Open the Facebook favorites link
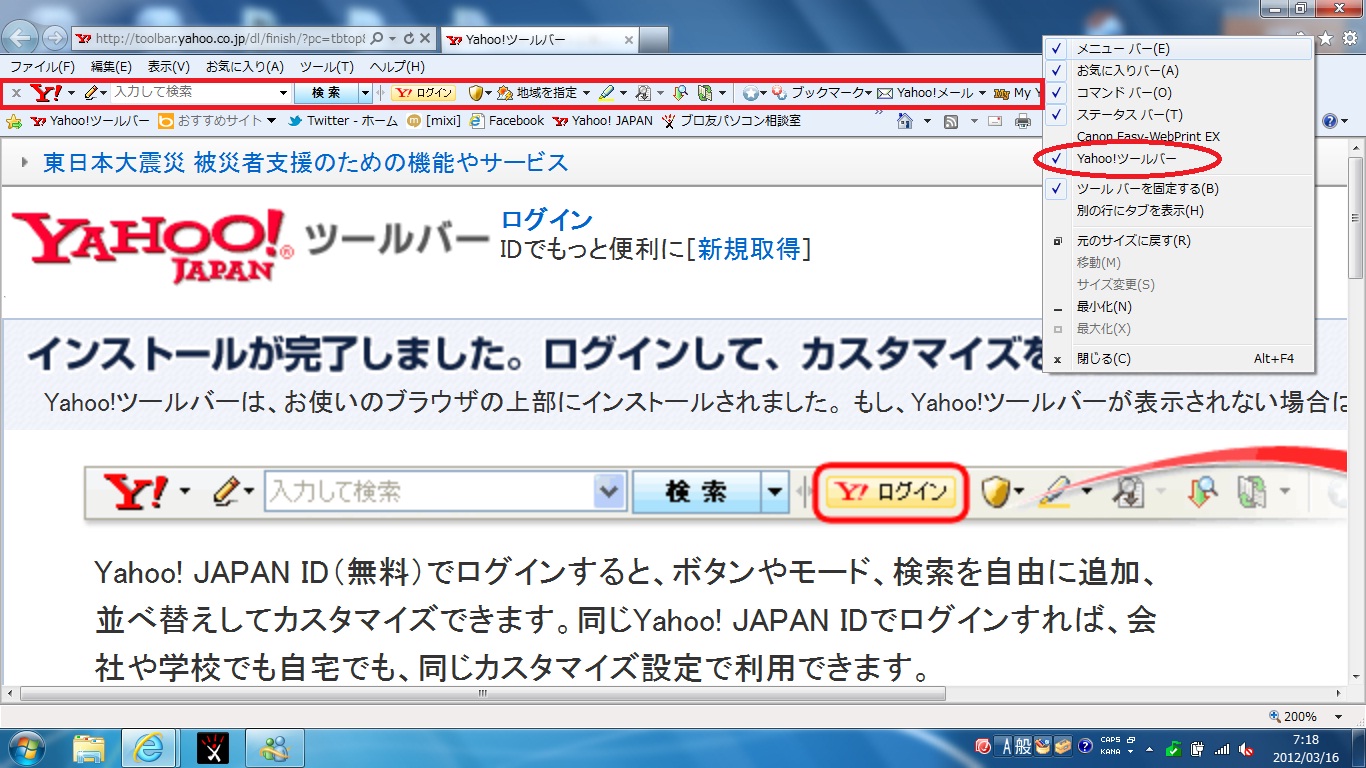 coord(506,121)
